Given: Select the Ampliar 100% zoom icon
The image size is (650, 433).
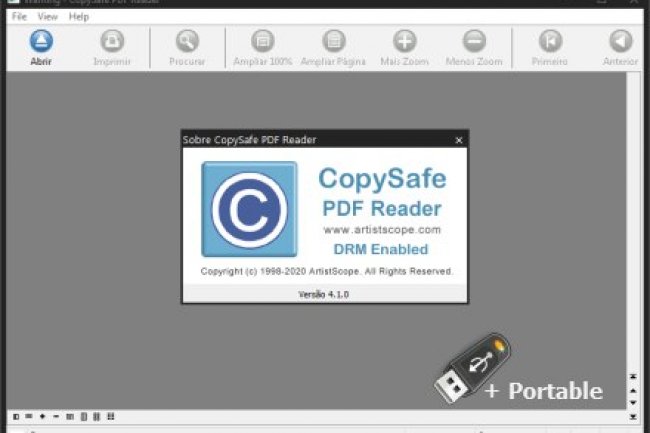Looking at the screenshot, I should coord(262,41).
